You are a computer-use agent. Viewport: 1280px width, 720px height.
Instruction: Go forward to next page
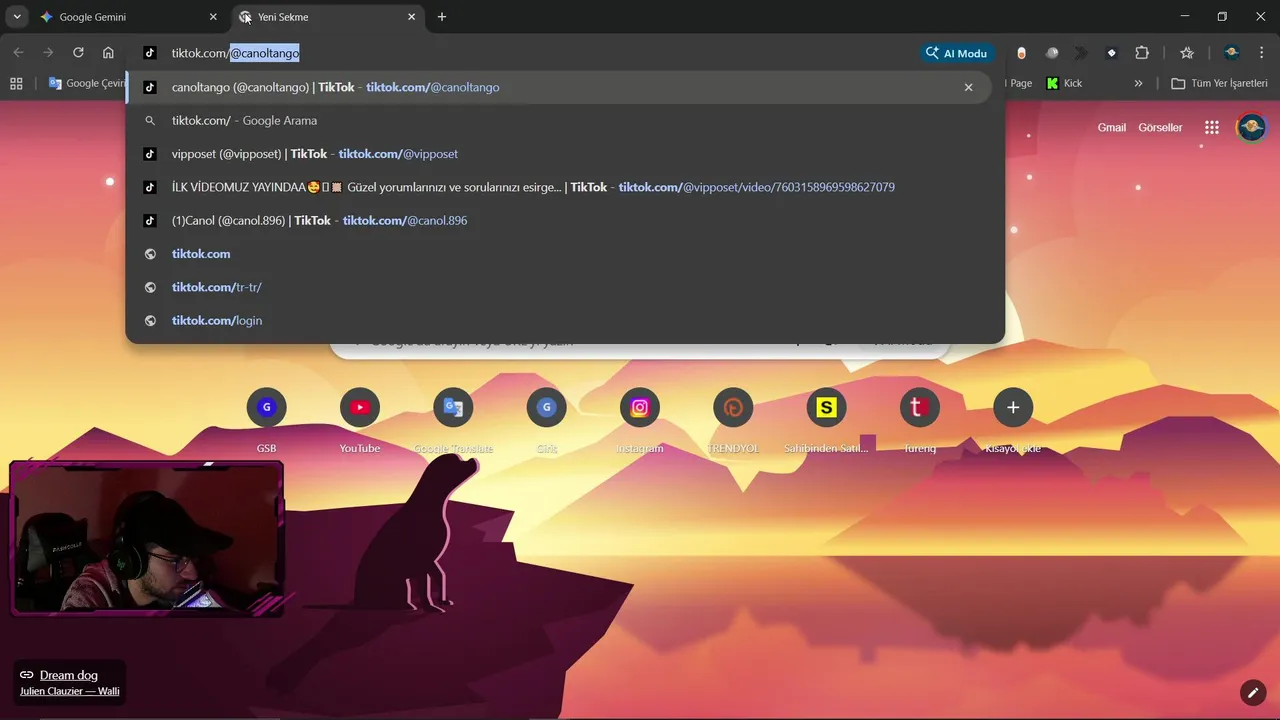[48, 53]
